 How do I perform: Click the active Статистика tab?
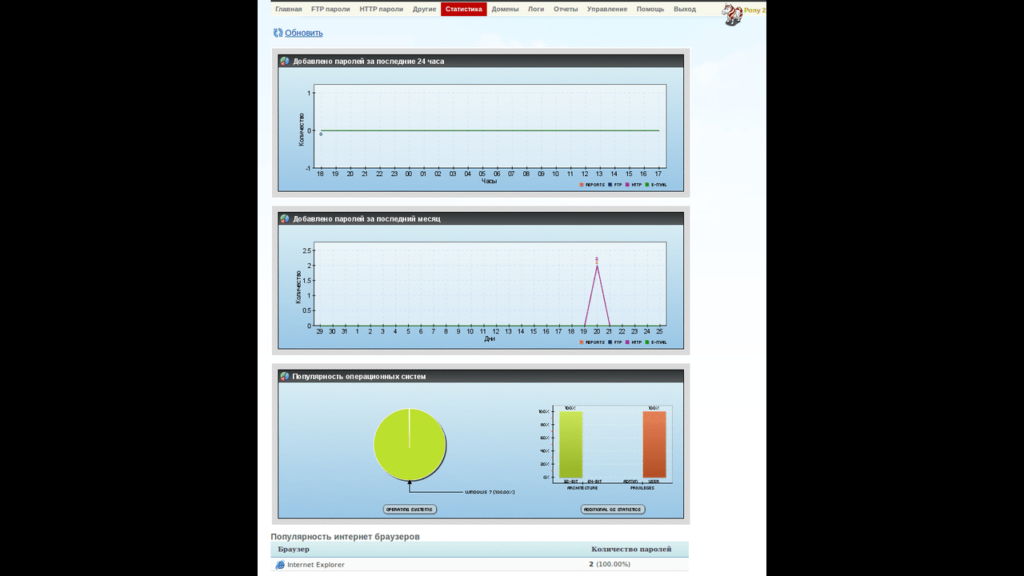pos(464,9)
